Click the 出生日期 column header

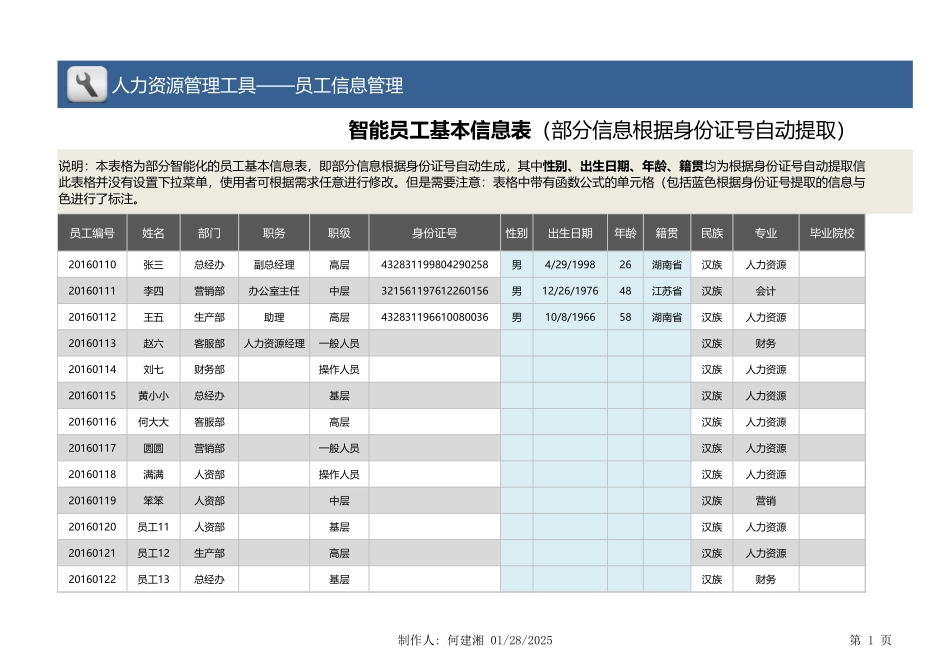coord(566,233)
